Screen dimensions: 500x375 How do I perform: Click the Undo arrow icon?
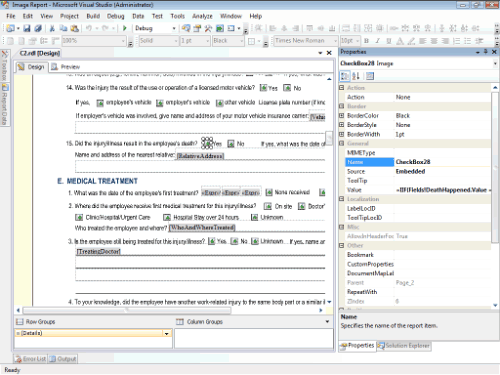pos(88,28)
